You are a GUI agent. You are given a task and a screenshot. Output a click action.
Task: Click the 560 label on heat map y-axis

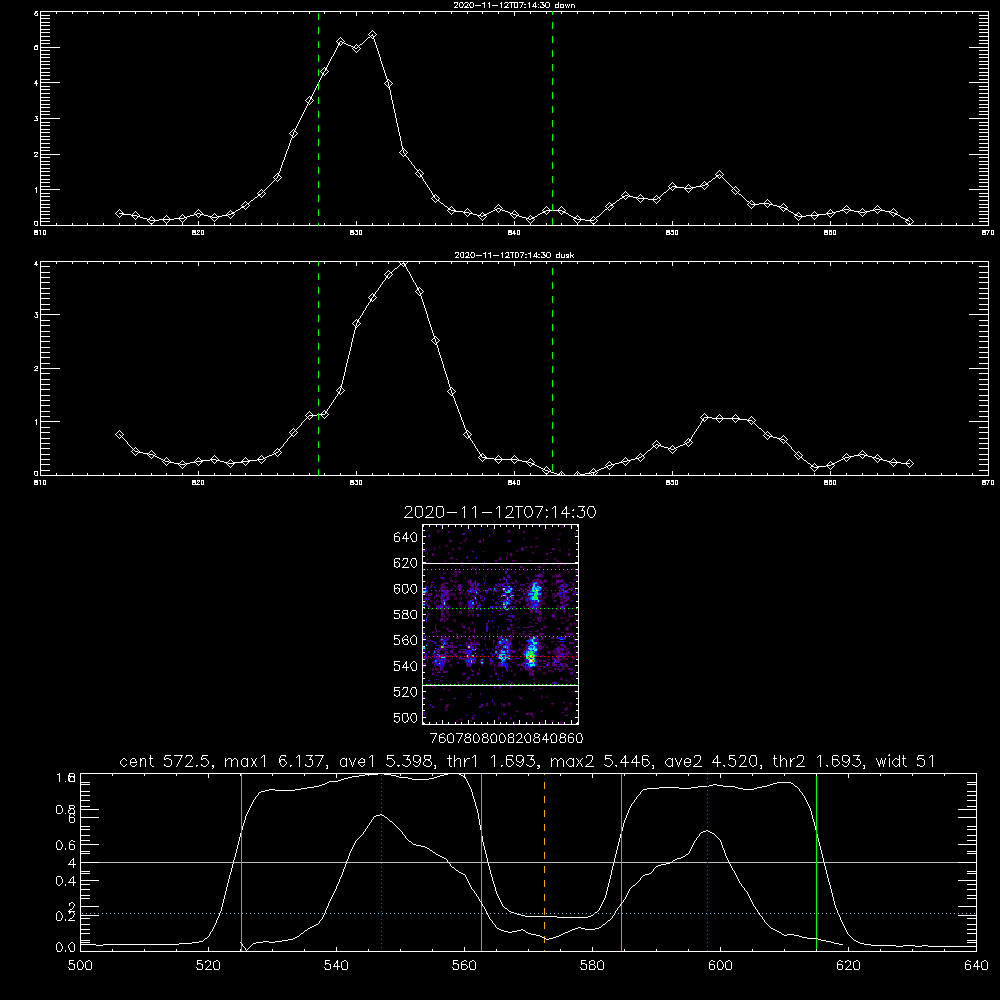tap(406, 640)
